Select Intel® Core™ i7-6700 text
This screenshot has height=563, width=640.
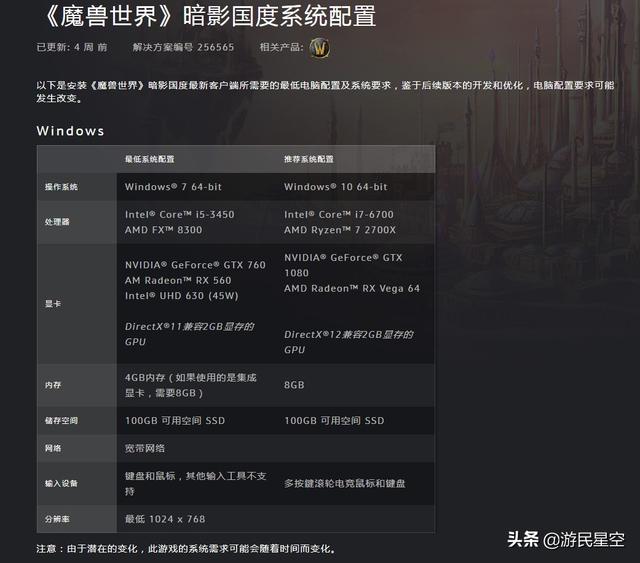[x=339, y=214]
